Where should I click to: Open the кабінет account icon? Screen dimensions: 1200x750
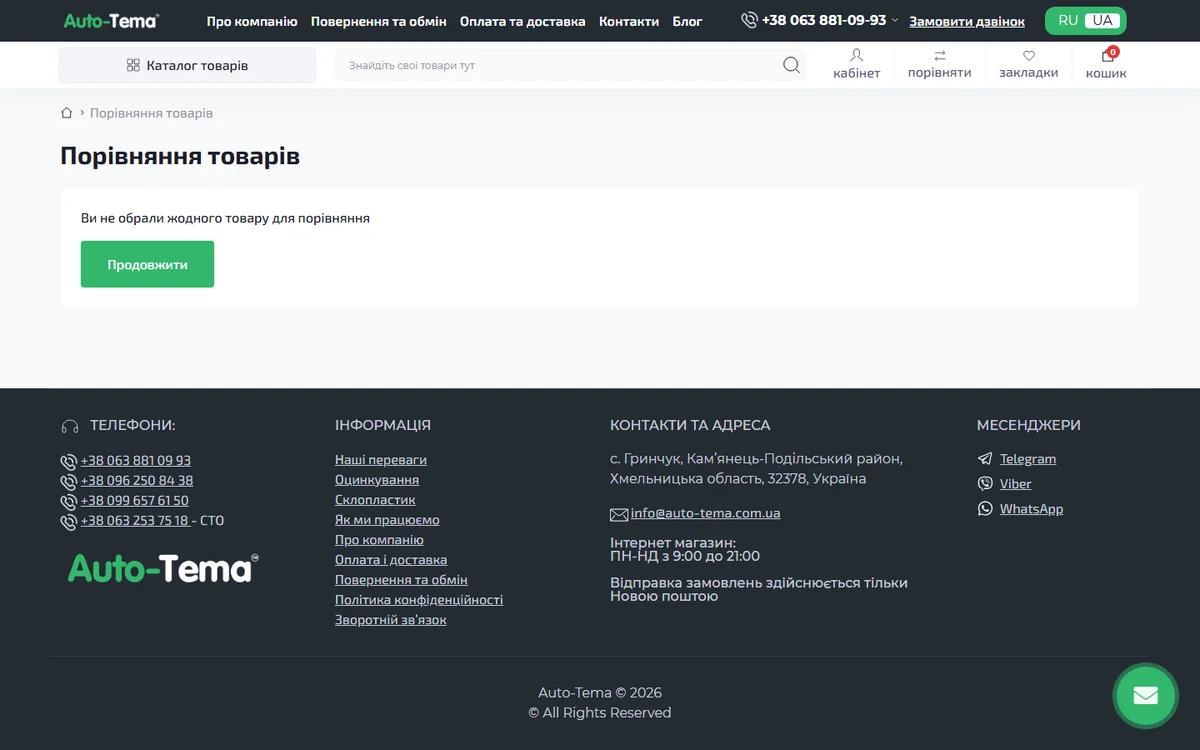[x=856, y=56]
